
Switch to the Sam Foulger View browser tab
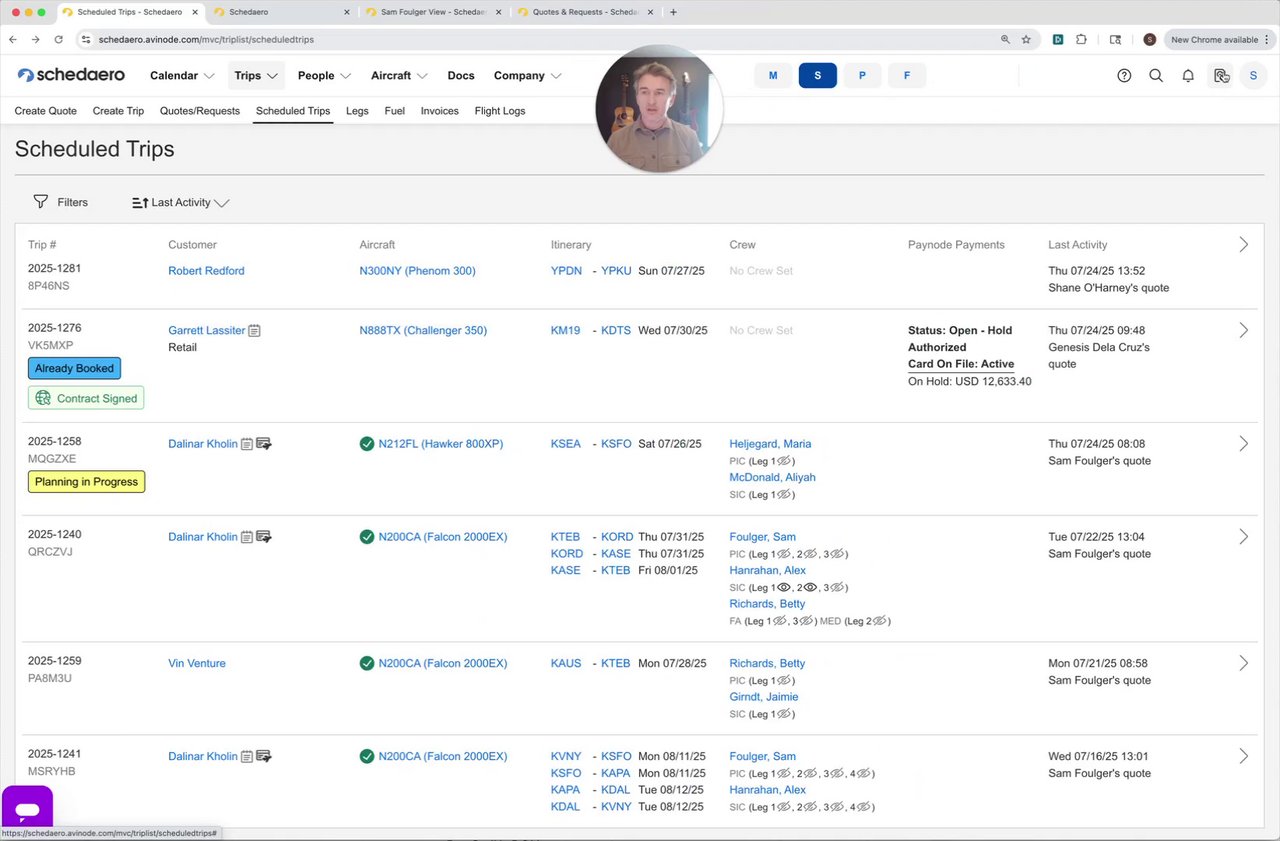tap(434, 12)
